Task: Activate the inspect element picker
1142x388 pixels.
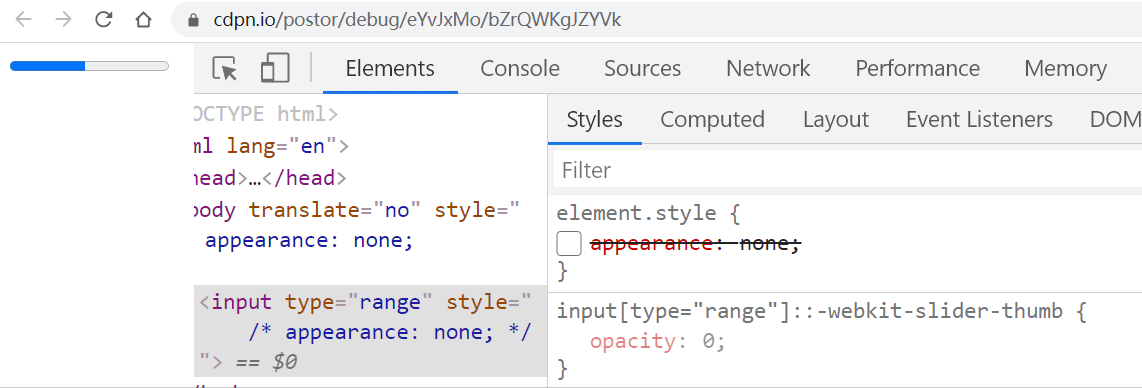Action: pos(225,68)
